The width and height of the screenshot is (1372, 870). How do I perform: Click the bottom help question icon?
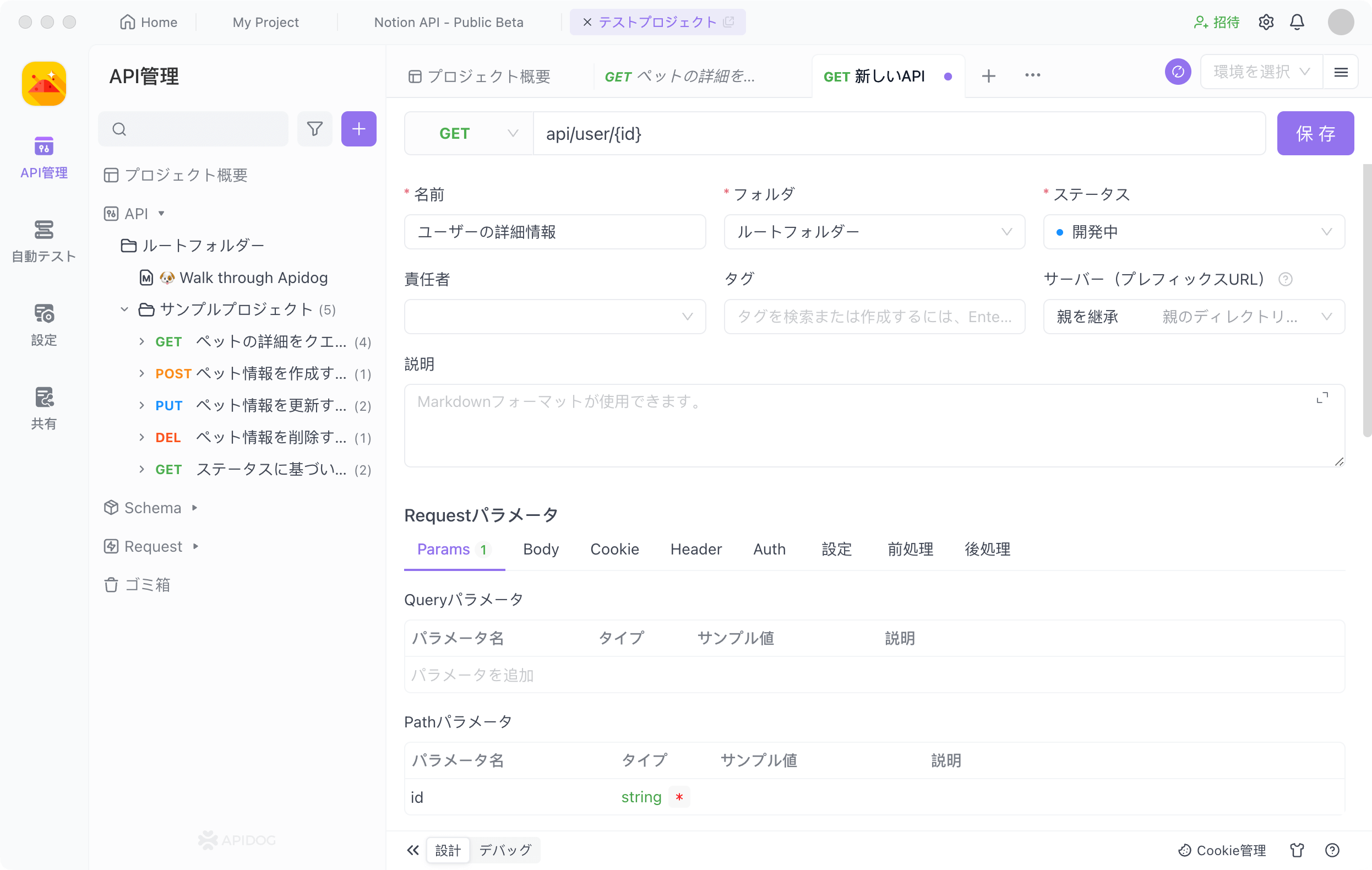[x=1332, y=850]
